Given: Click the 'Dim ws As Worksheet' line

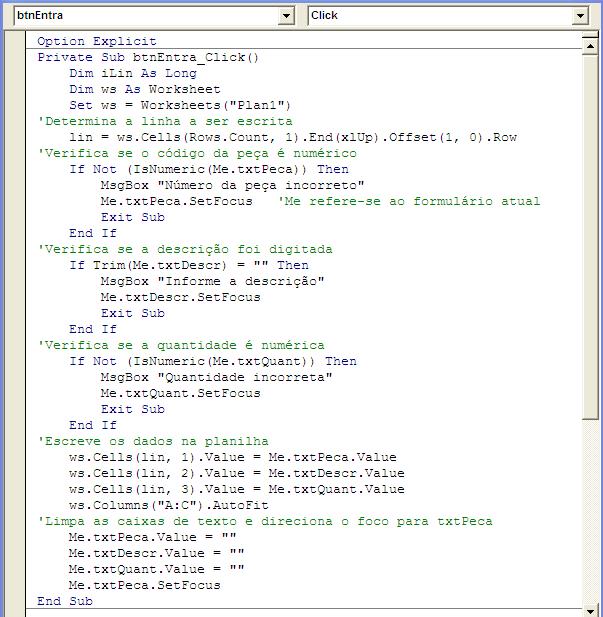Looking at the screenshot, I should 144,89.
